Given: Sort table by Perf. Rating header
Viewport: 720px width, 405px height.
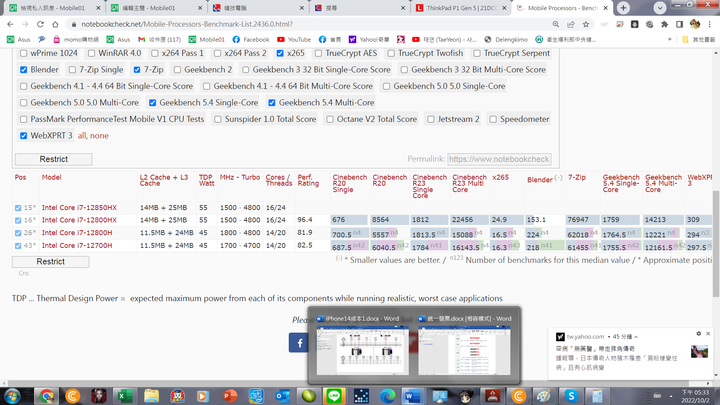Looking at the screenshot, I should [308, 180].
